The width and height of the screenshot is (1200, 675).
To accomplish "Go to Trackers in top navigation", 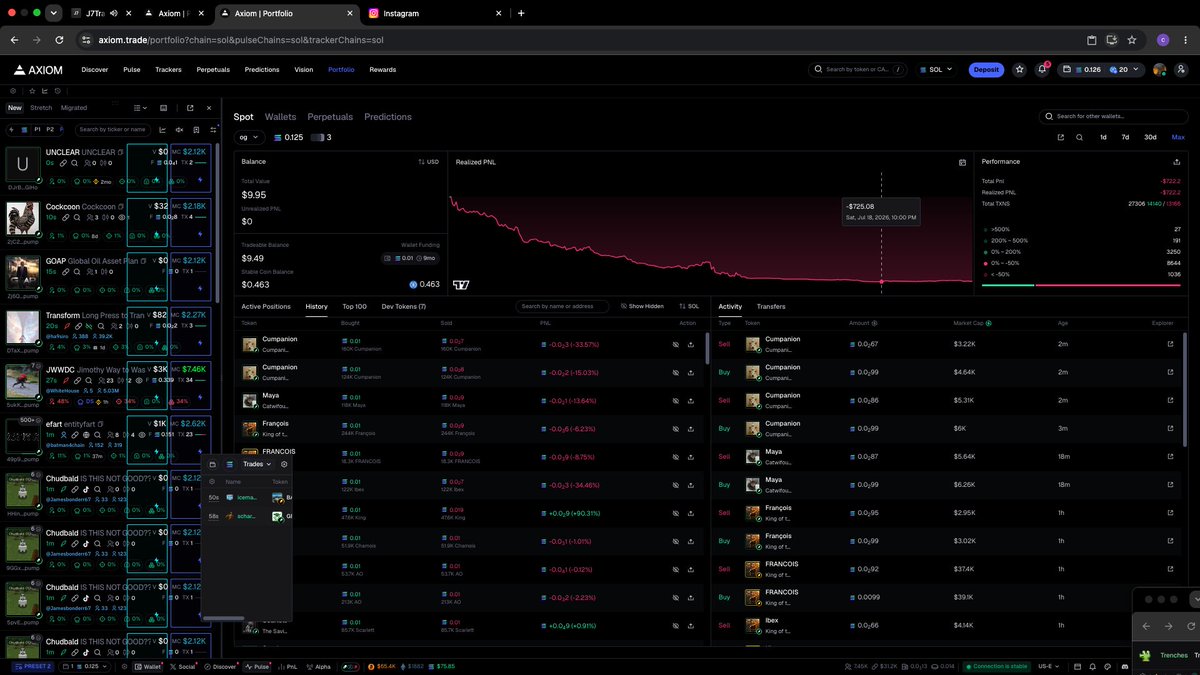I will point(168,70).
